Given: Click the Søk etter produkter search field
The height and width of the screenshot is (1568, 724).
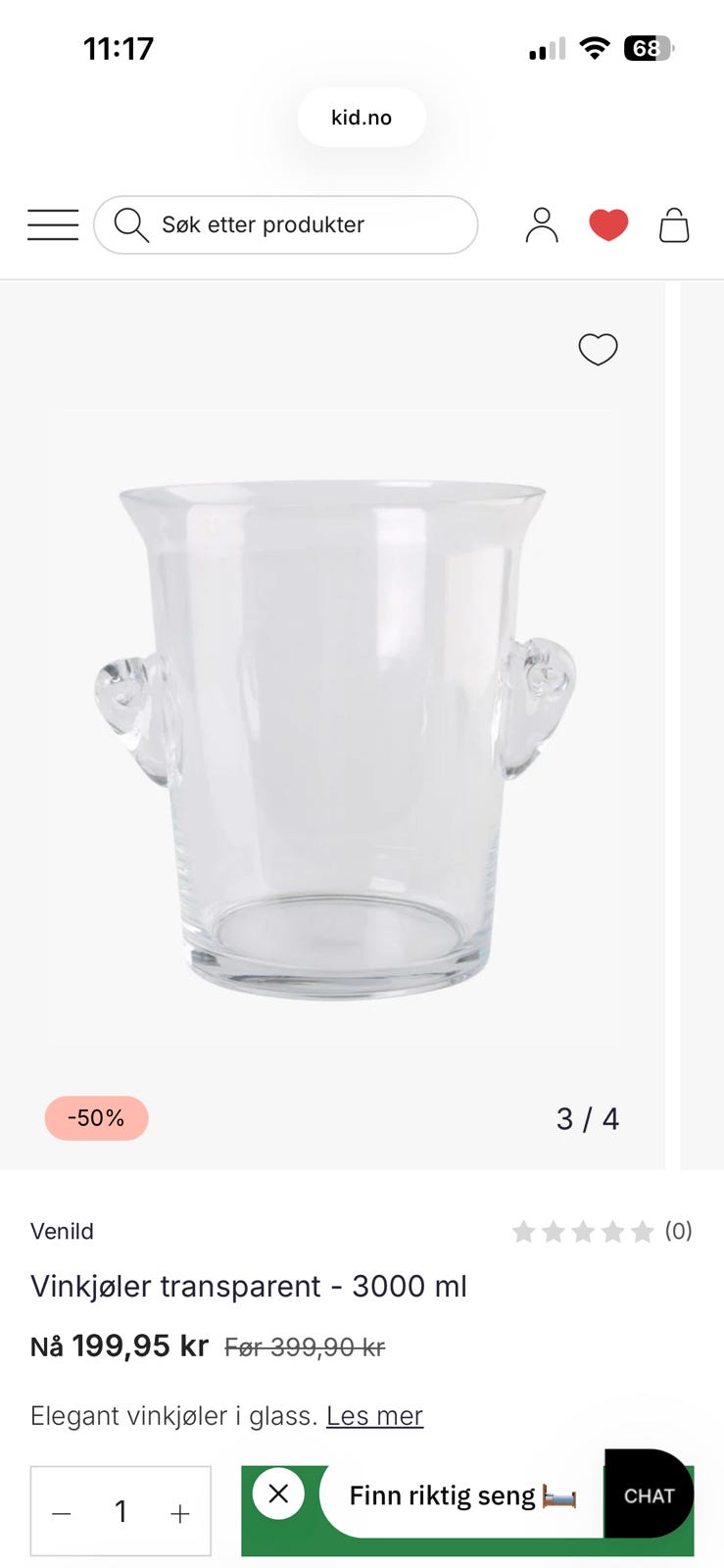Looking at the screenshot, I should 286,224.
